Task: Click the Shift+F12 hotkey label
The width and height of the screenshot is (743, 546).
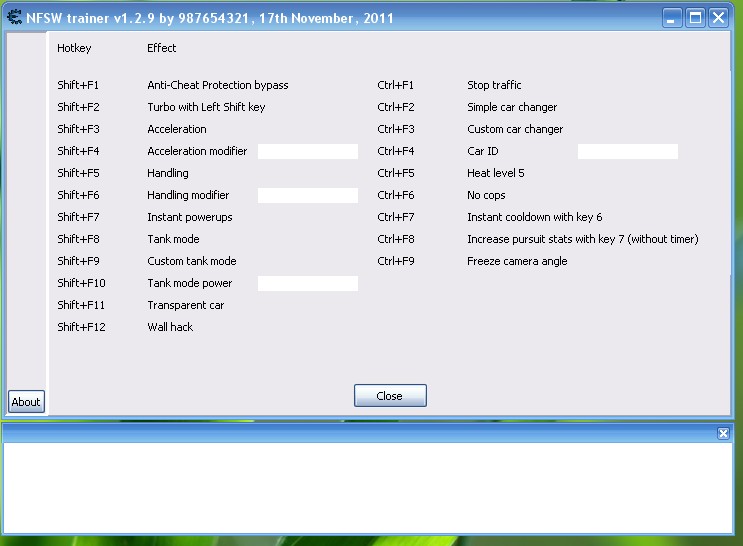Action: coord(81,327)
